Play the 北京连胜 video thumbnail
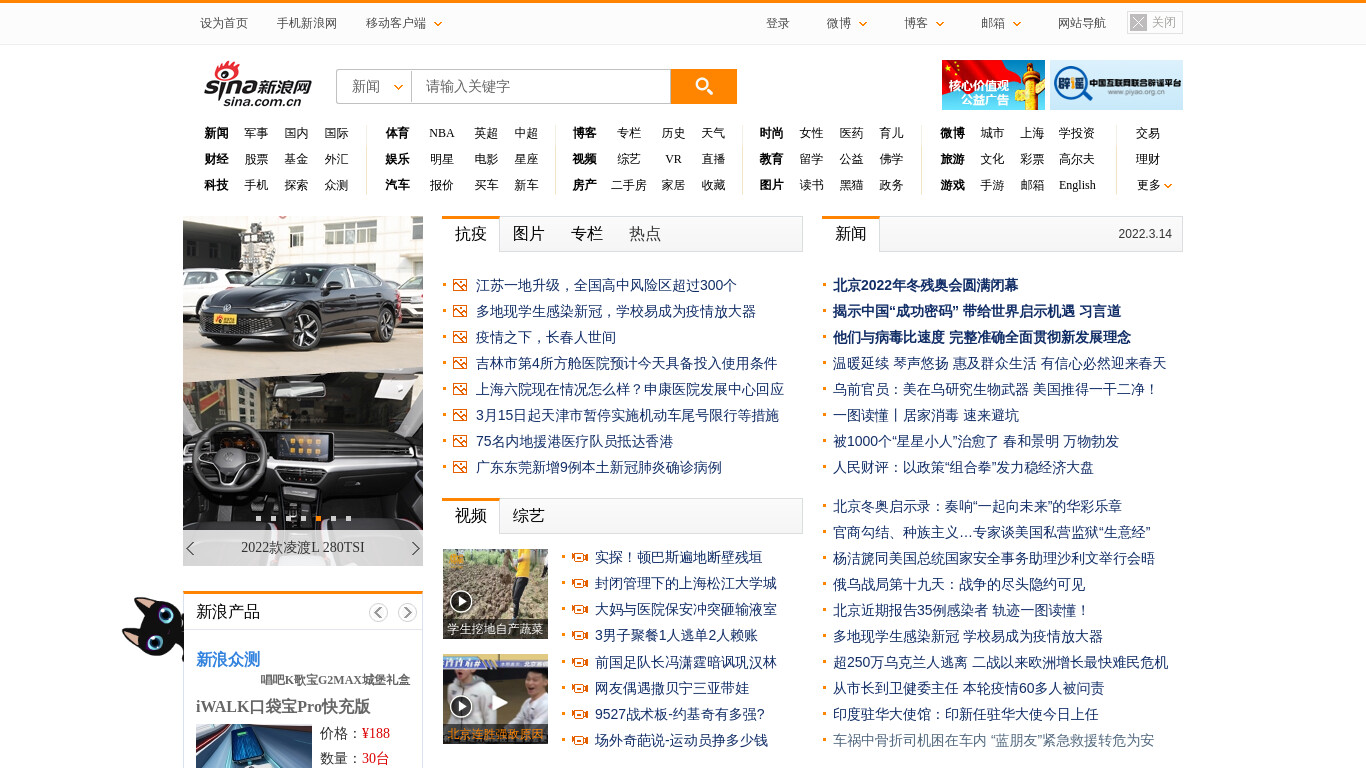Screen dimensions: 1366x768 pos(495,699)
